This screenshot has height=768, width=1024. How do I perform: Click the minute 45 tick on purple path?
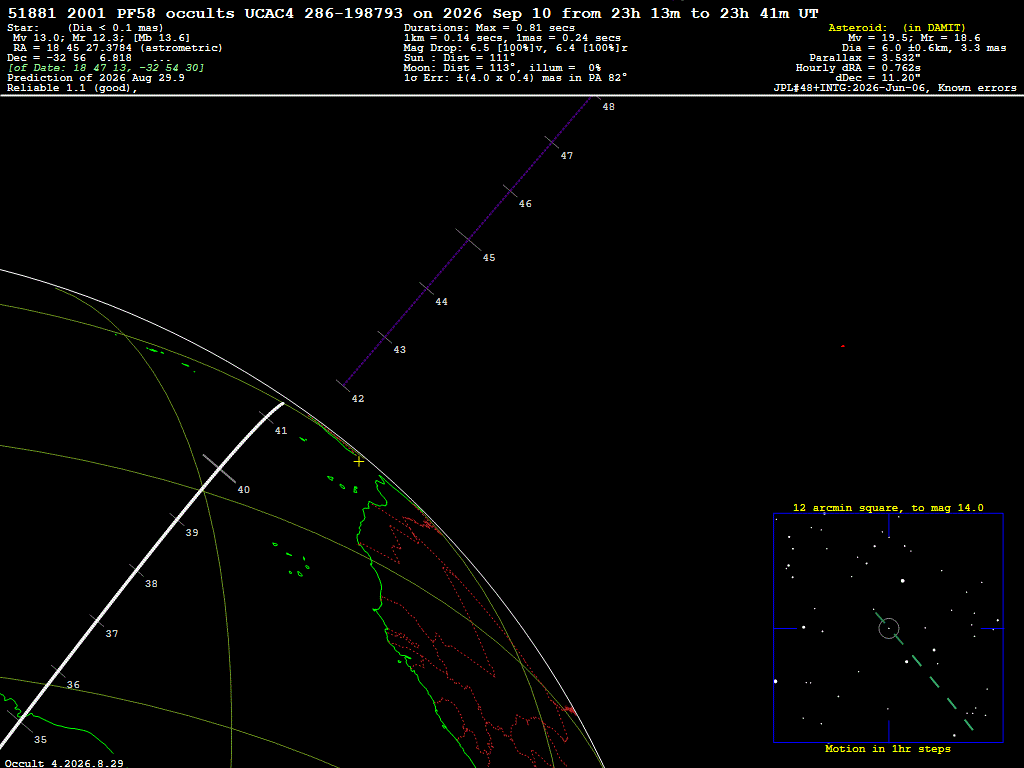point(468,240)
